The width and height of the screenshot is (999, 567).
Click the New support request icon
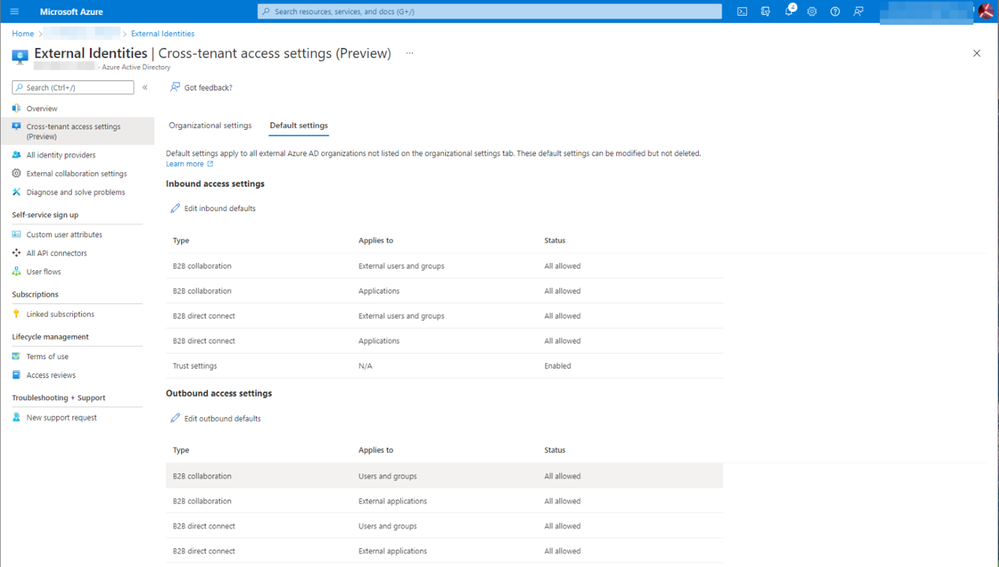17,418
